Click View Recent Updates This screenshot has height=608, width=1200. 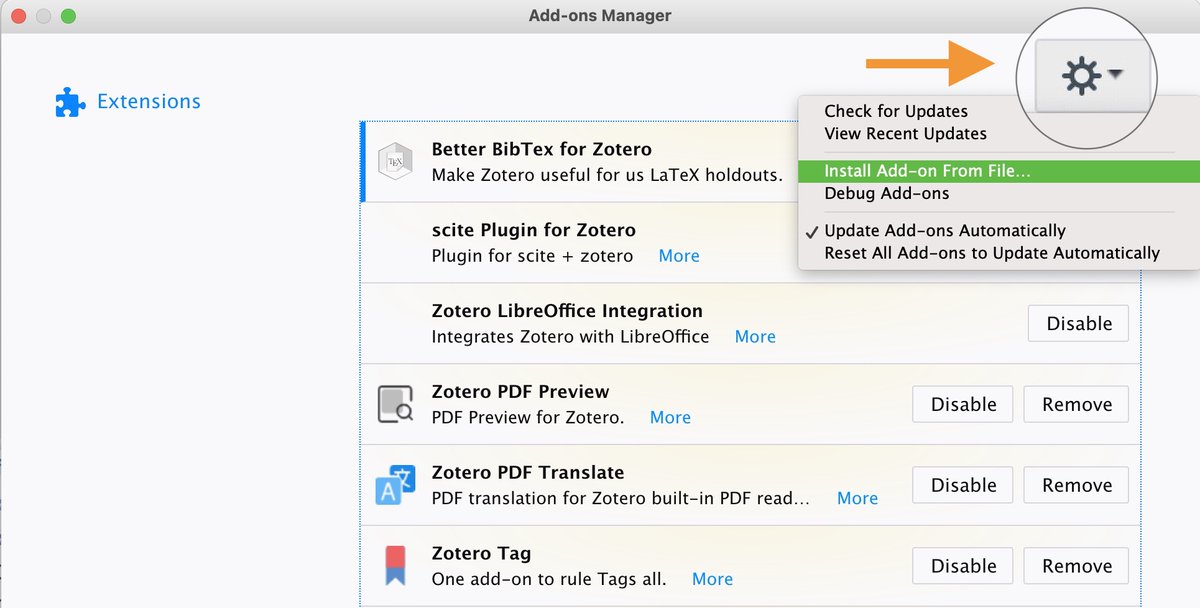[906, 133]
